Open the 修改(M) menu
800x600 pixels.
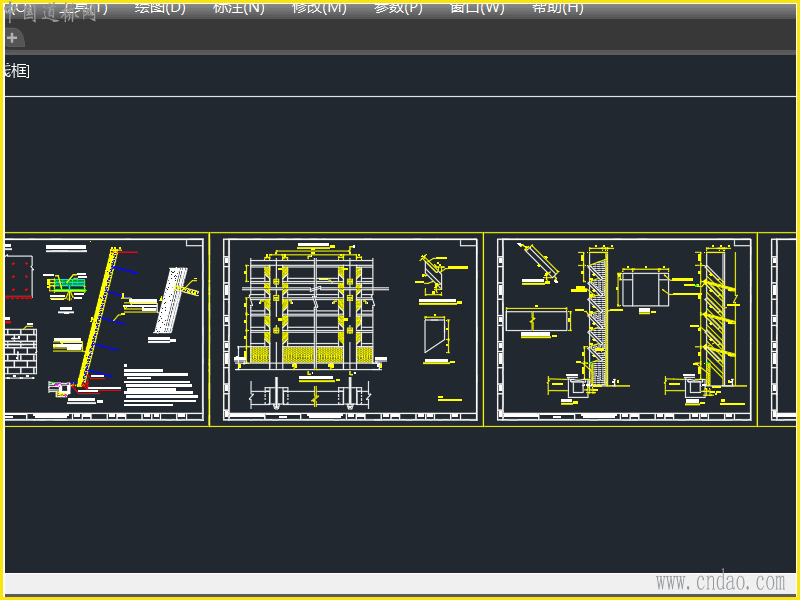(x=319, y=8)
